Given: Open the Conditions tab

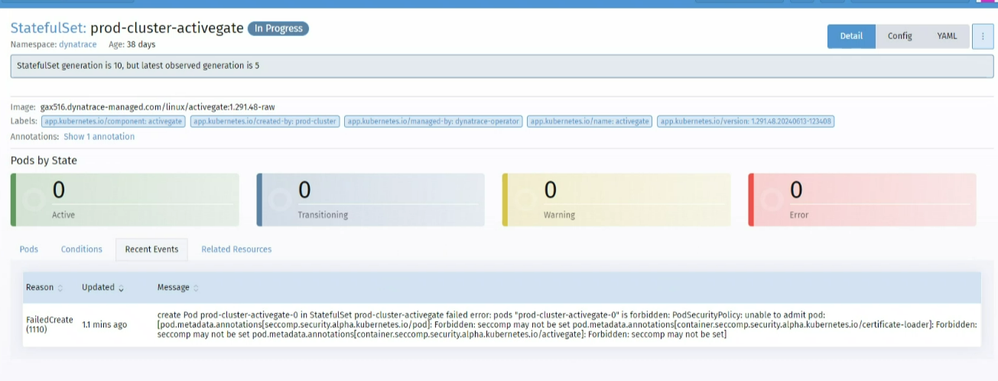Looking at the screenshot, I should 81,249.
